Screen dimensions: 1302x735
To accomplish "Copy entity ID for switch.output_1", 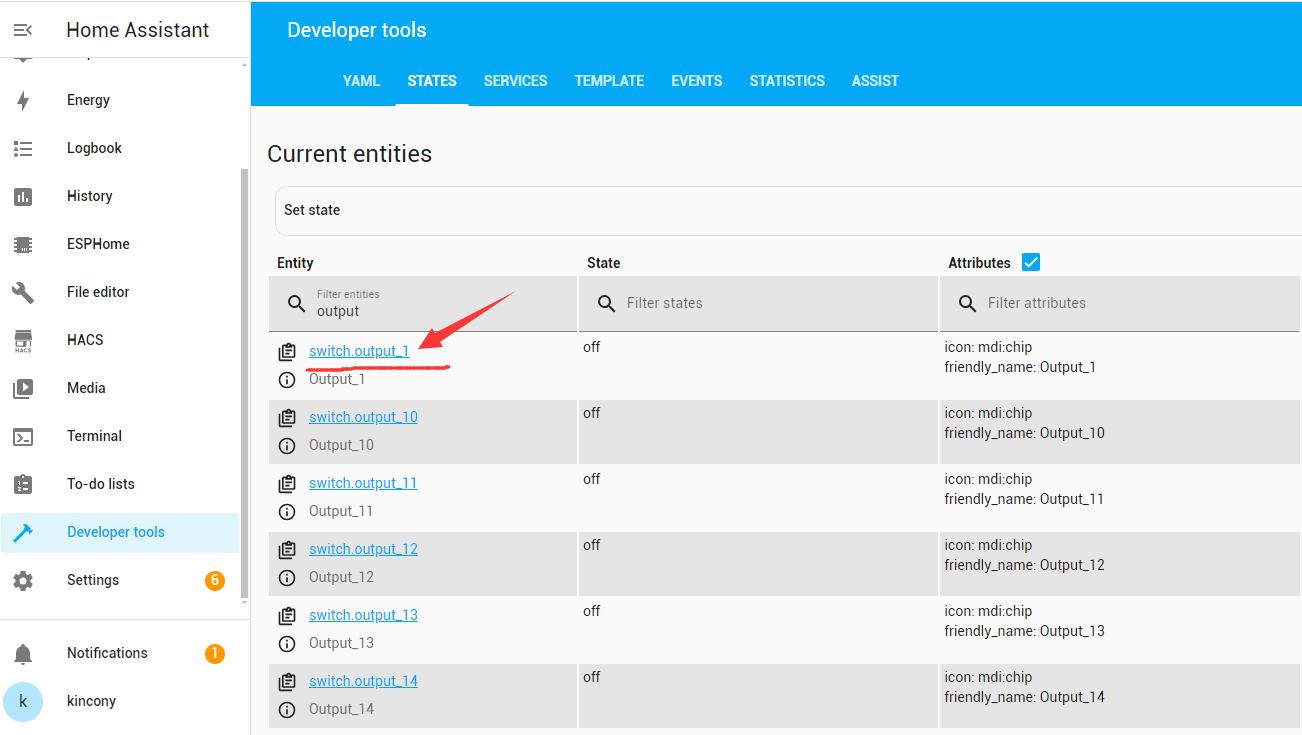I will pyautogui.click(x=287, y=352).
